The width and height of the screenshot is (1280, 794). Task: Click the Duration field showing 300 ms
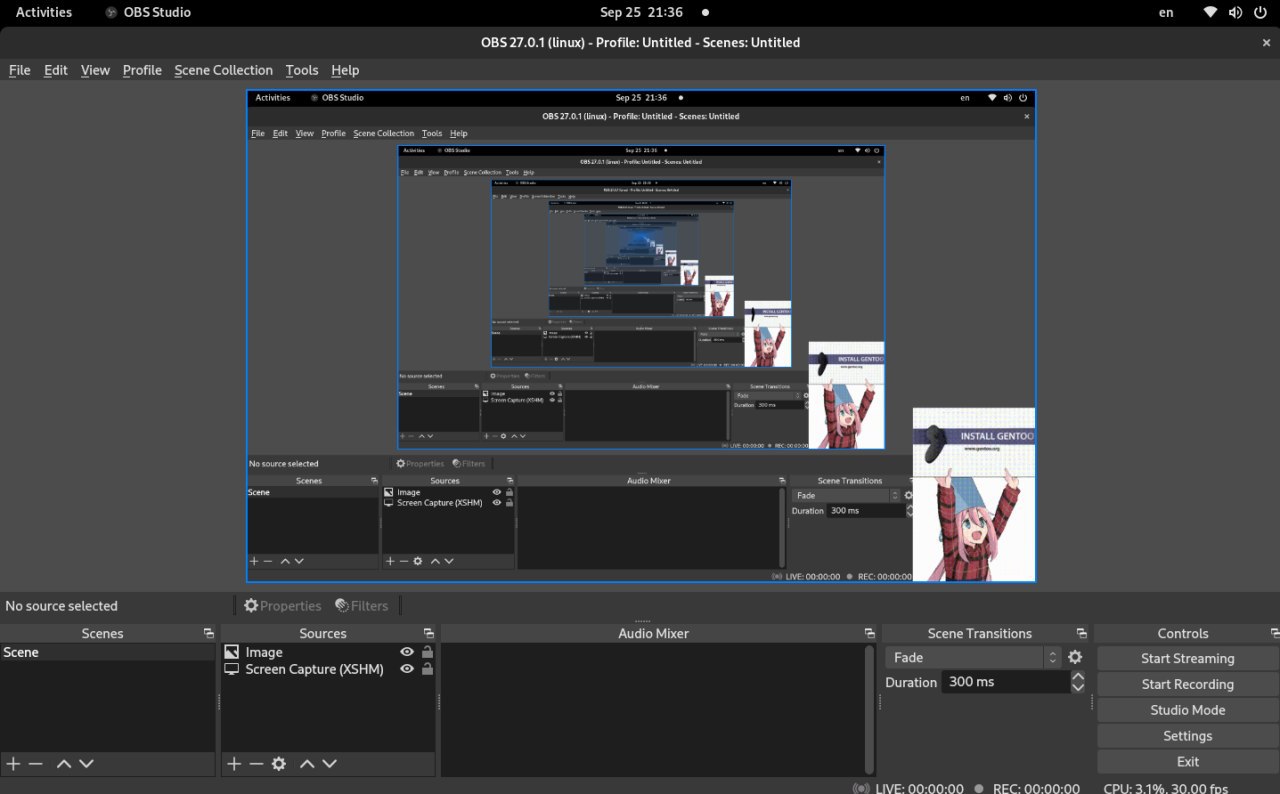(x=1006, y=682)
